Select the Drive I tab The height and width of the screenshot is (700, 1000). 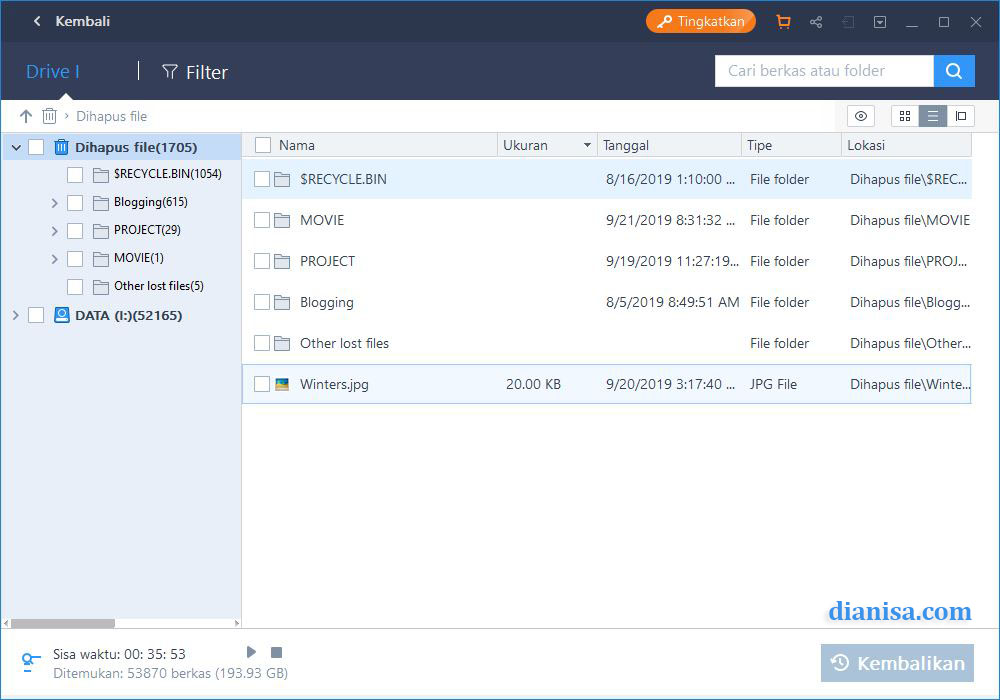(53, 72)
